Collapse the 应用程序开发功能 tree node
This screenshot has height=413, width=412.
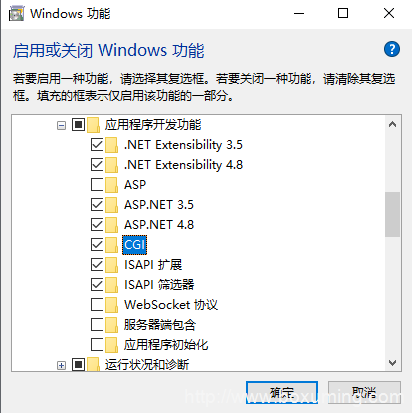[x=61, y=125]
